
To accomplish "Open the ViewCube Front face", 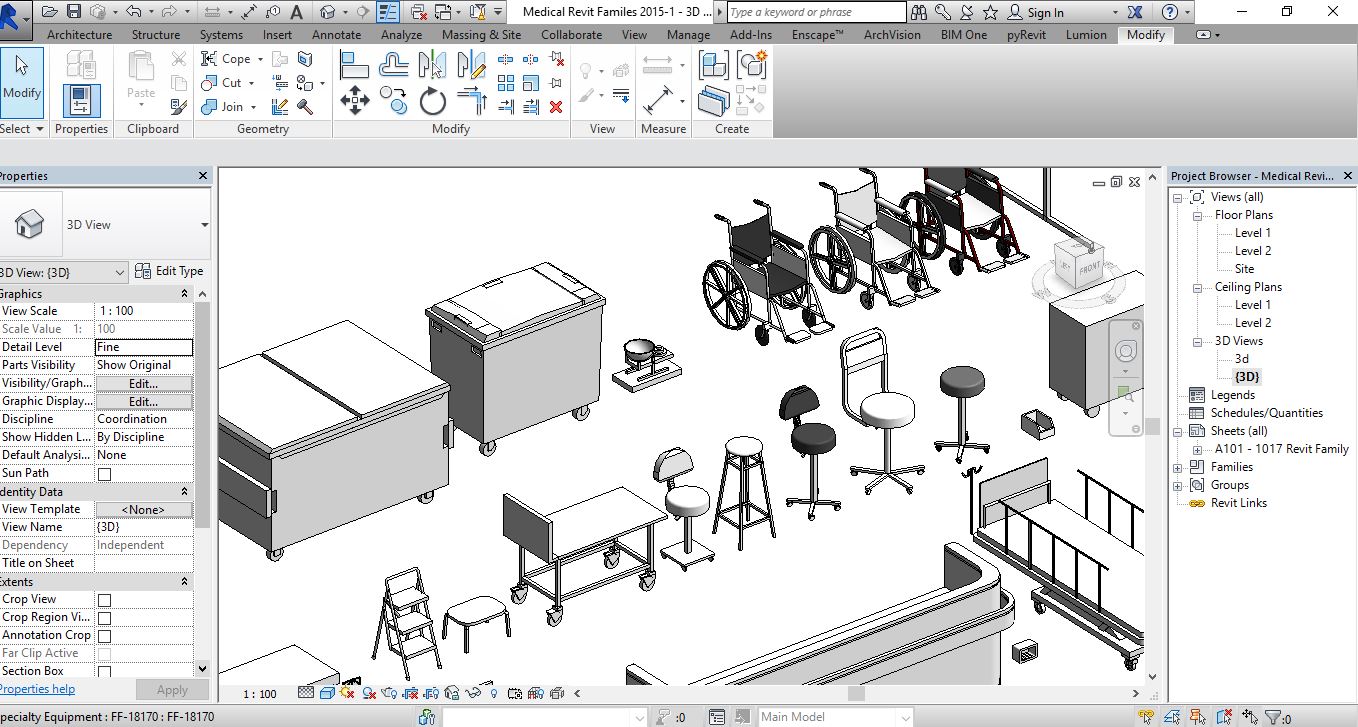I will 1088,268.
